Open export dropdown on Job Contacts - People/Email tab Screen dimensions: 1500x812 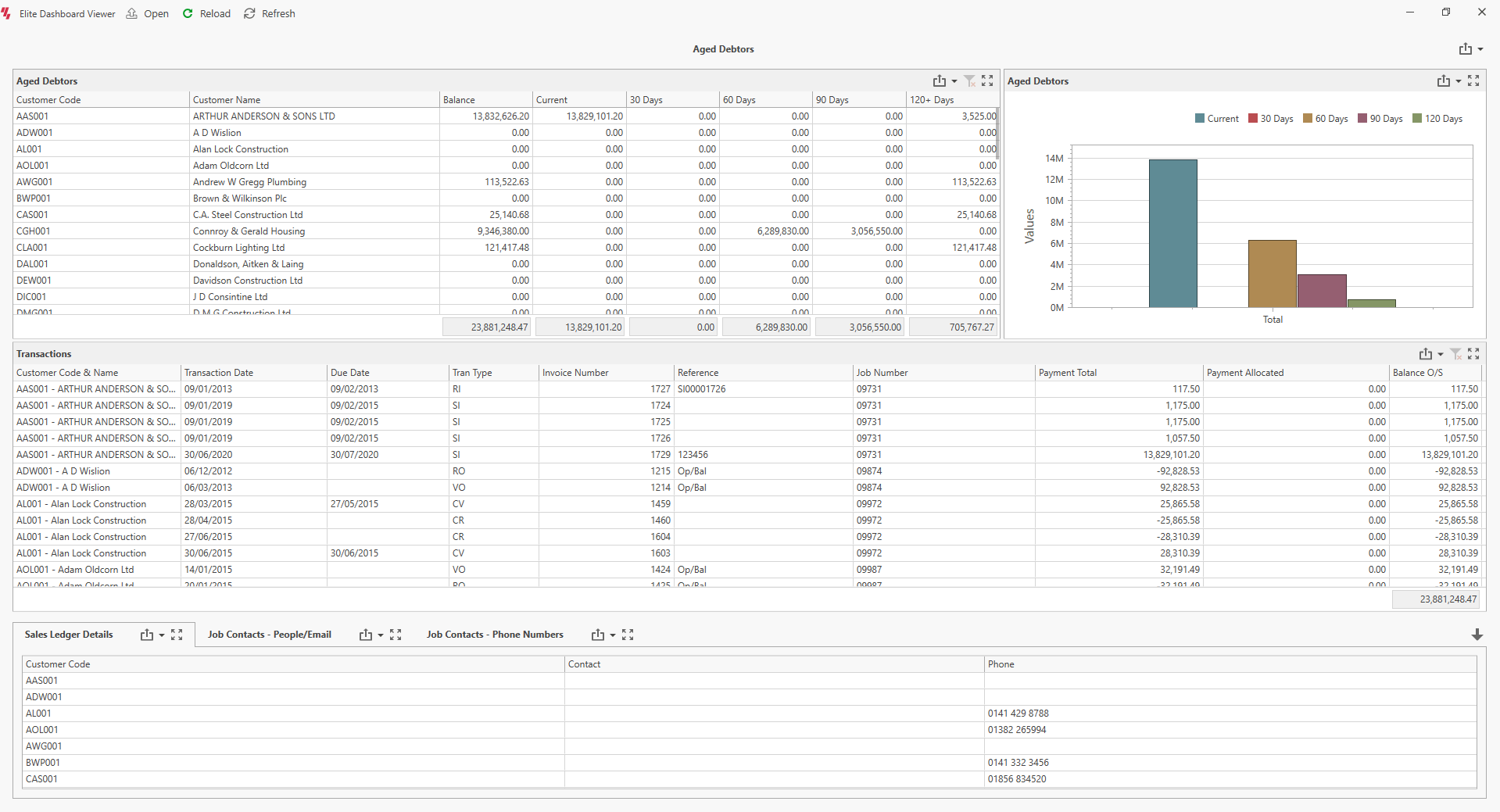[x=381, y=635]
